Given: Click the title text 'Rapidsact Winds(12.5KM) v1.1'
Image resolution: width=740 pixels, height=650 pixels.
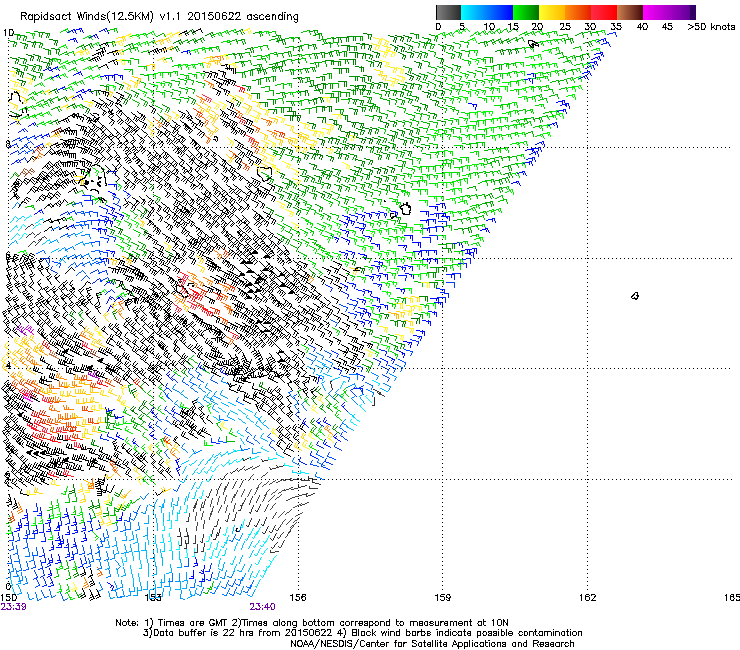Looking at the screenshot, I should 101,17.
